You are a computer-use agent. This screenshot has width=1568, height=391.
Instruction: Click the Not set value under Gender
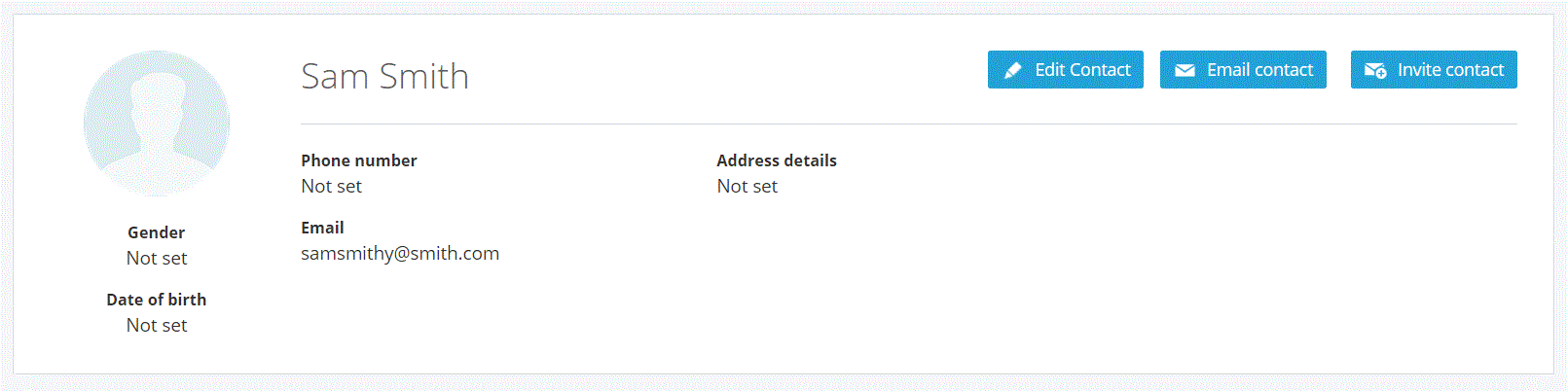tap(156, 258)
